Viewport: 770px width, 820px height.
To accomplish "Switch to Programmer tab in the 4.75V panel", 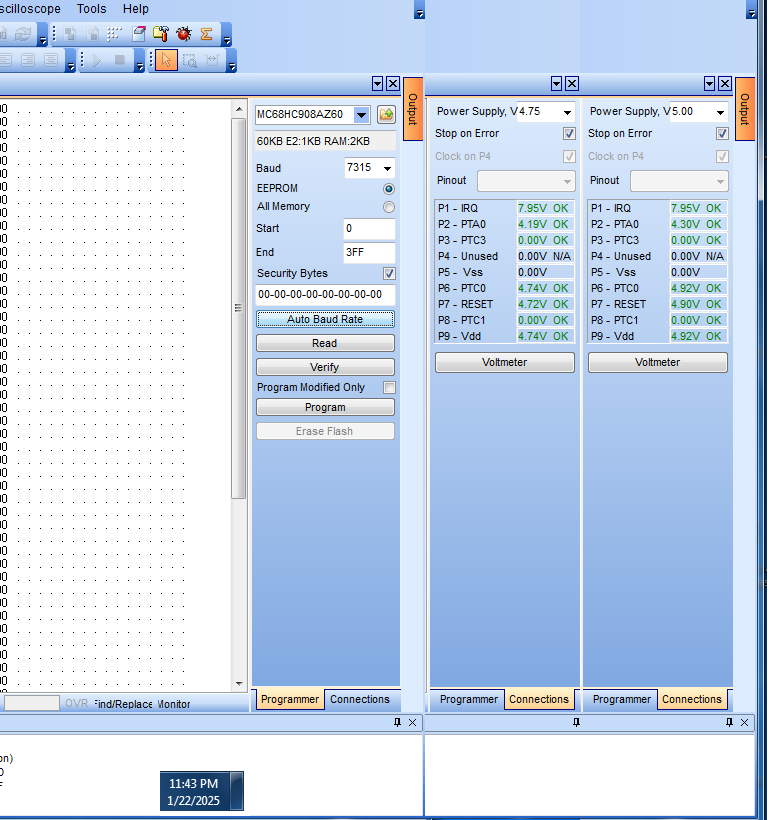I will [x=469, y=700].
